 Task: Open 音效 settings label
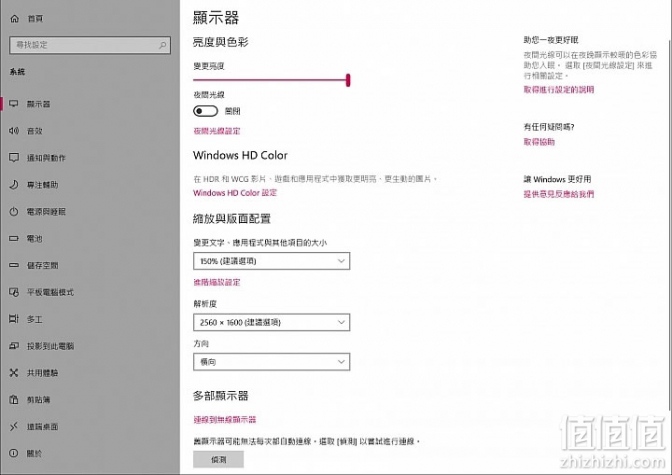34,131
